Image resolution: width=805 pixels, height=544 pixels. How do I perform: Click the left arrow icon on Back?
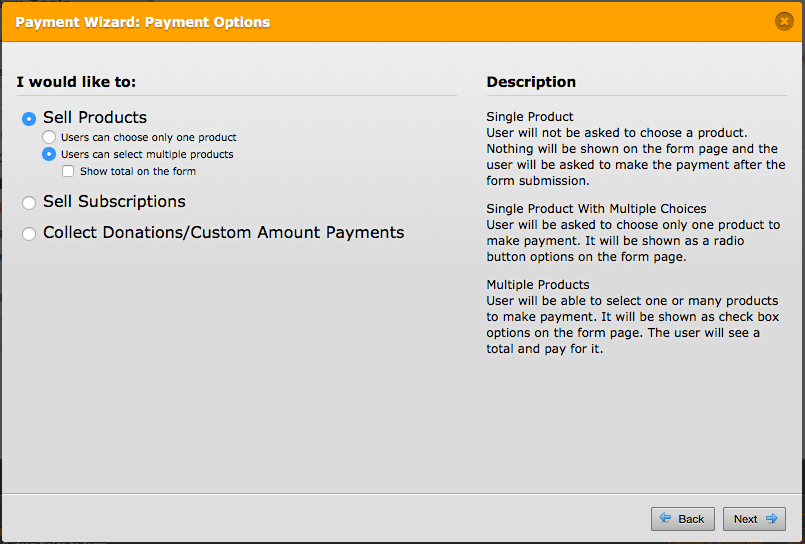(x=666, y=519)
